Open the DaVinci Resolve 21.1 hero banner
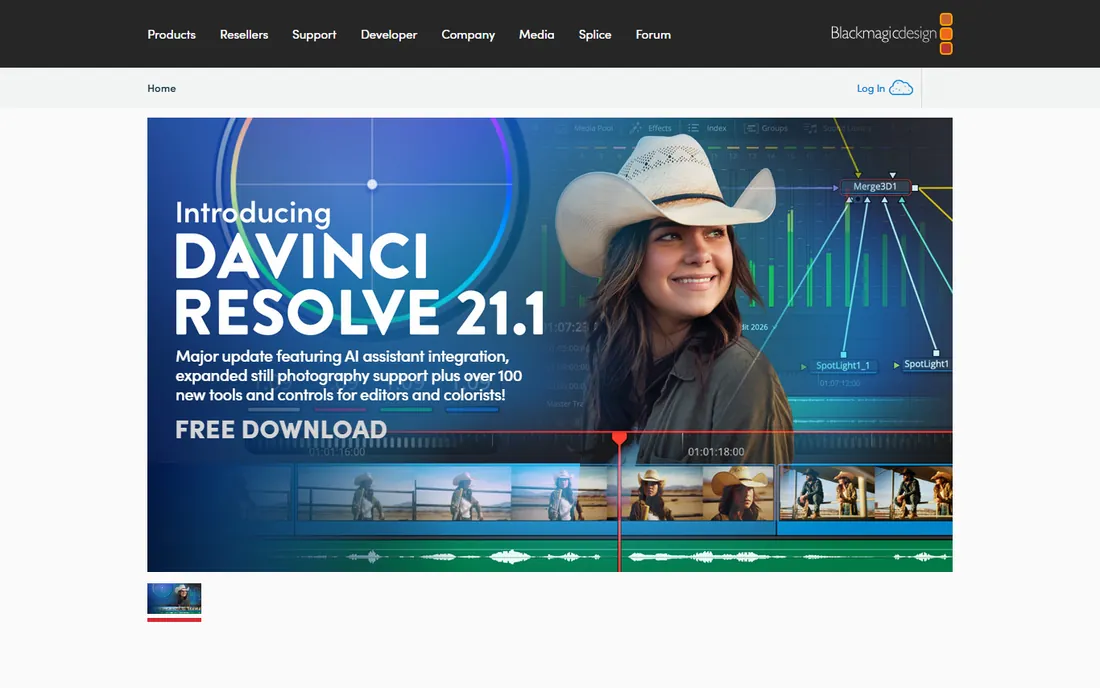The height and width of the screenshot is (688, 1100). [550, 344]
